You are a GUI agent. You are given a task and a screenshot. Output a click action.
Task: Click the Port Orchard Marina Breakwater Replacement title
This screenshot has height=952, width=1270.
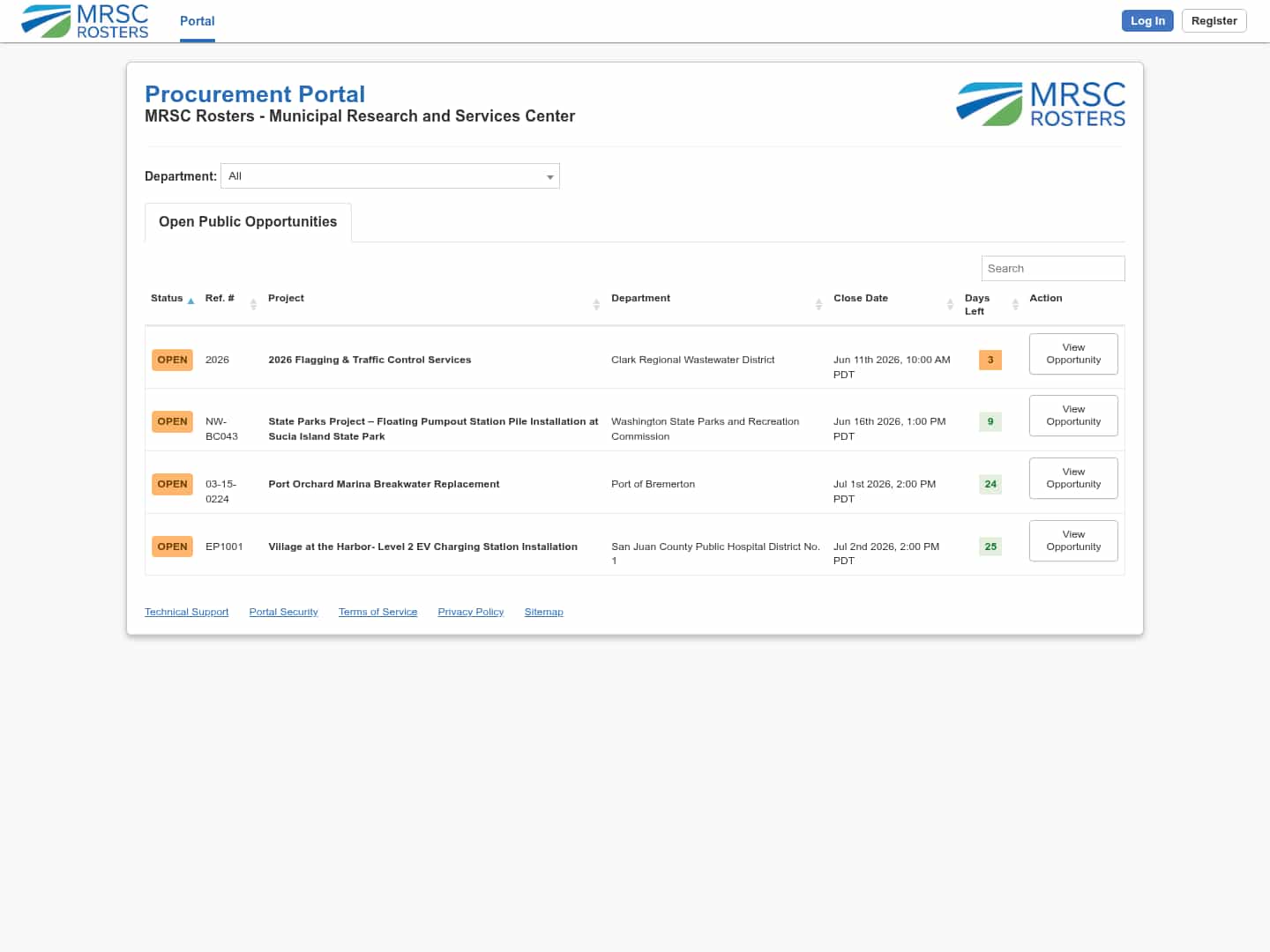pos(384,484)
